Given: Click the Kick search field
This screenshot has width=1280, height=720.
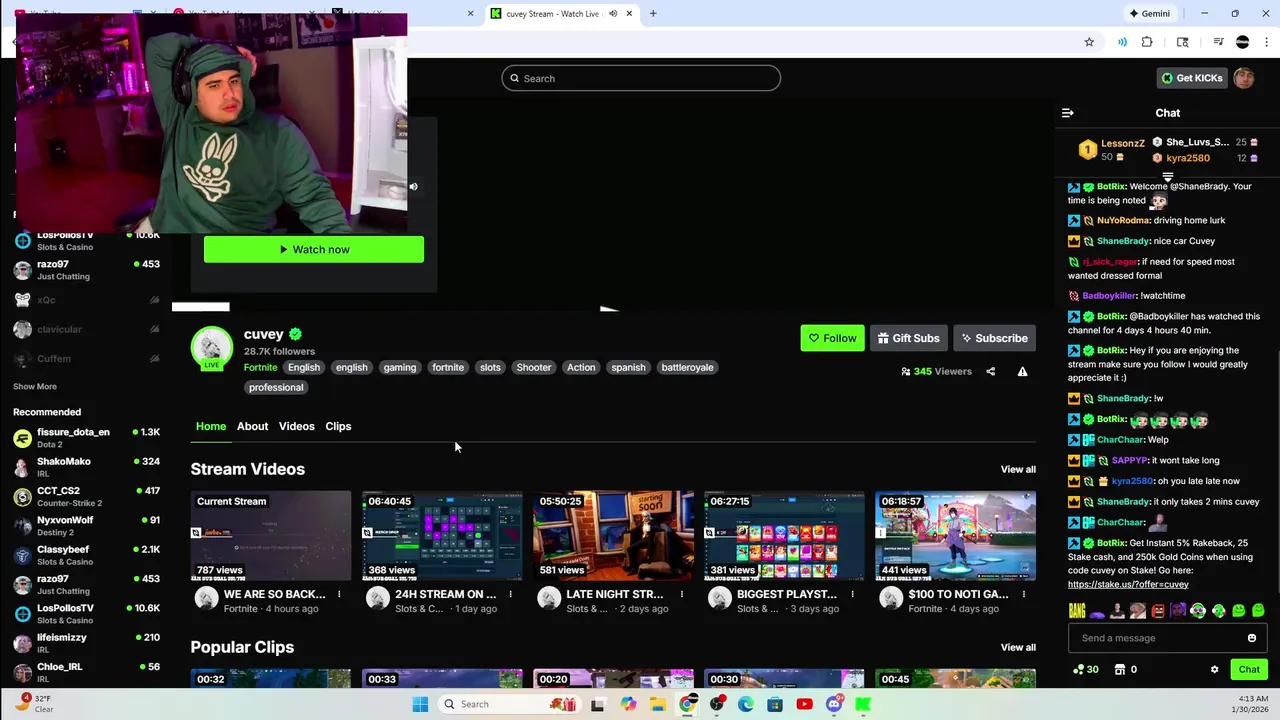Looking at the screenshot, I should 641,78.
